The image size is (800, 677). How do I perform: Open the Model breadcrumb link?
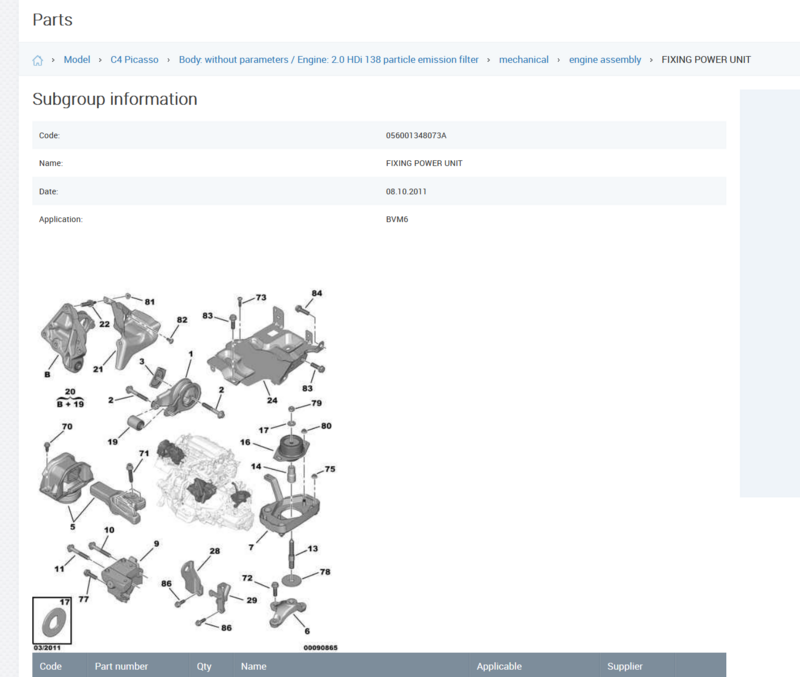pos(77,60)
